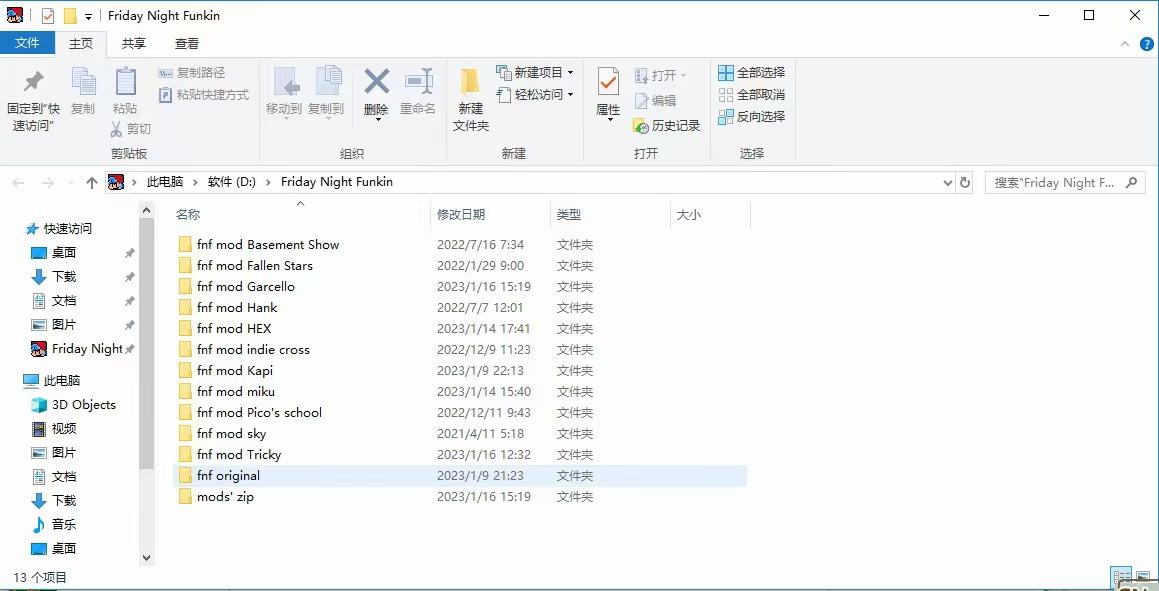
Task: Open the recent locations dropdown arrow
Action: coord(71,182)
